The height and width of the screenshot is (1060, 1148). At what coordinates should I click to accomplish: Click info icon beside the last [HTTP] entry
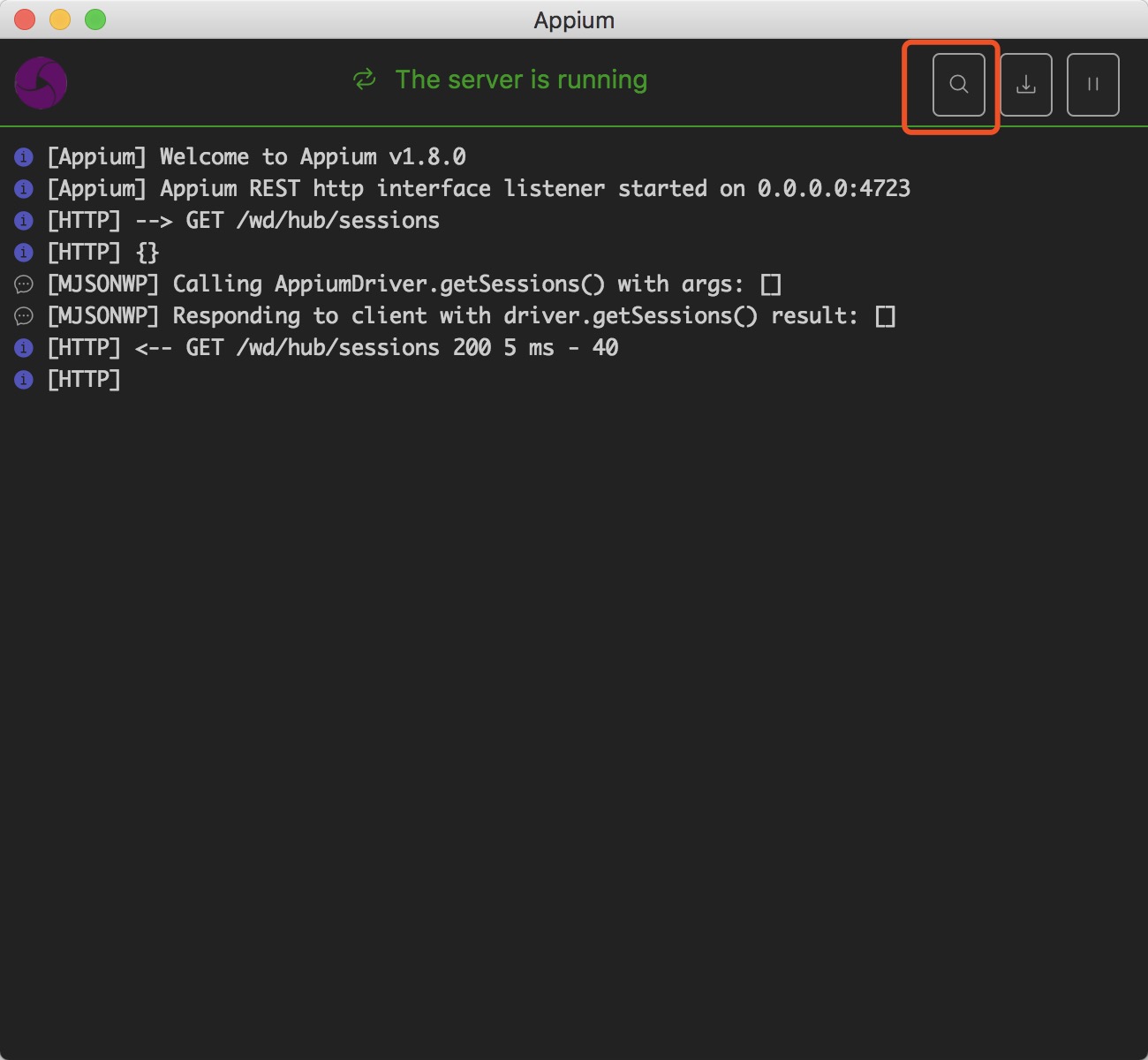pyautogui.click(x=24, y=380)
